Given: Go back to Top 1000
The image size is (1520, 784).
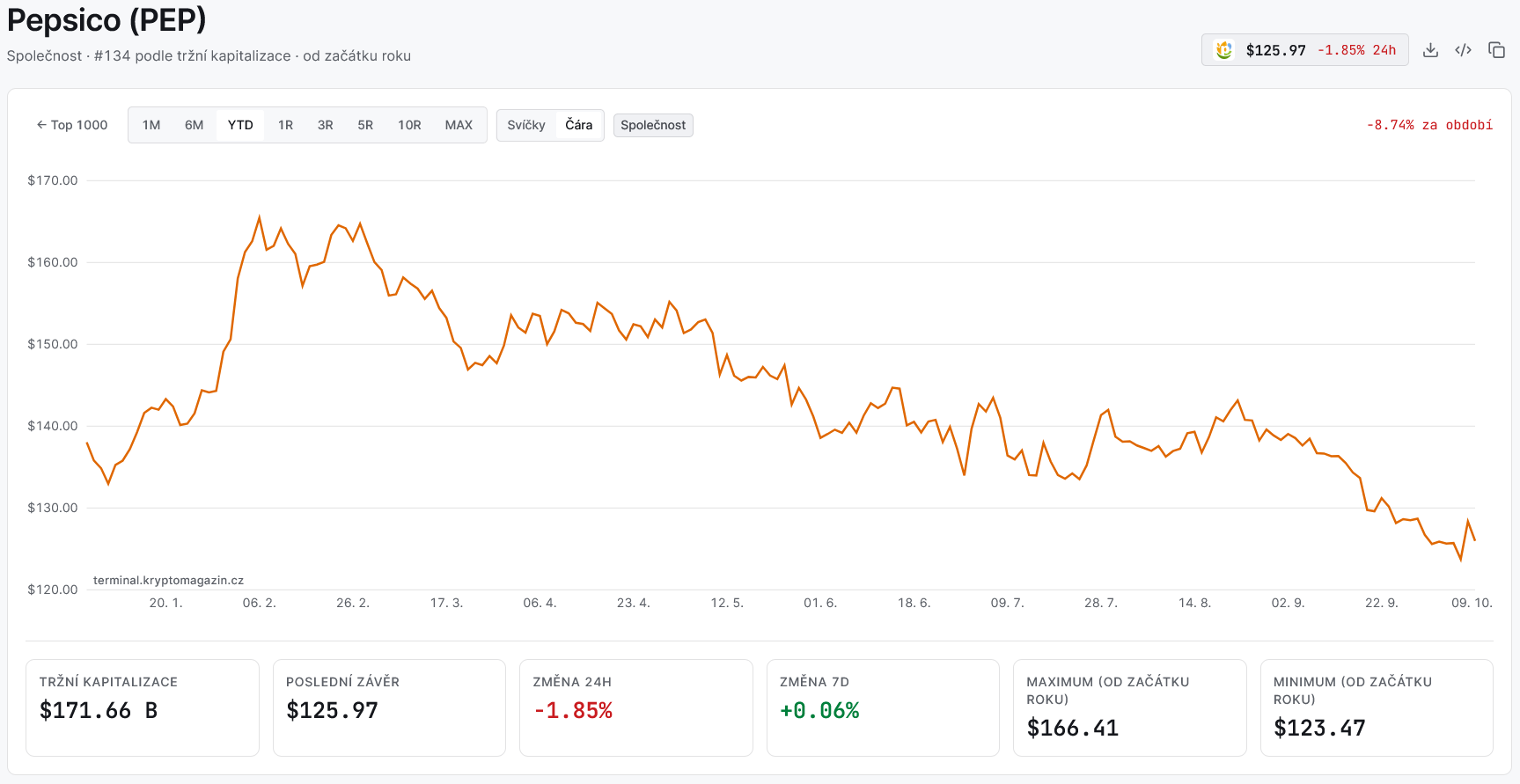Looking at the screenshot, I should [x=72, y=125].
